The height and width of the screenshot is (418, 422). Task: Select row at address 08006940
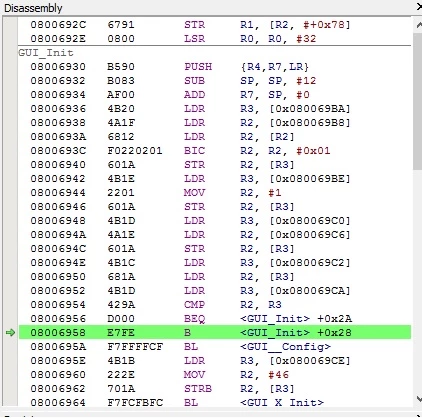tap(215, 165)
